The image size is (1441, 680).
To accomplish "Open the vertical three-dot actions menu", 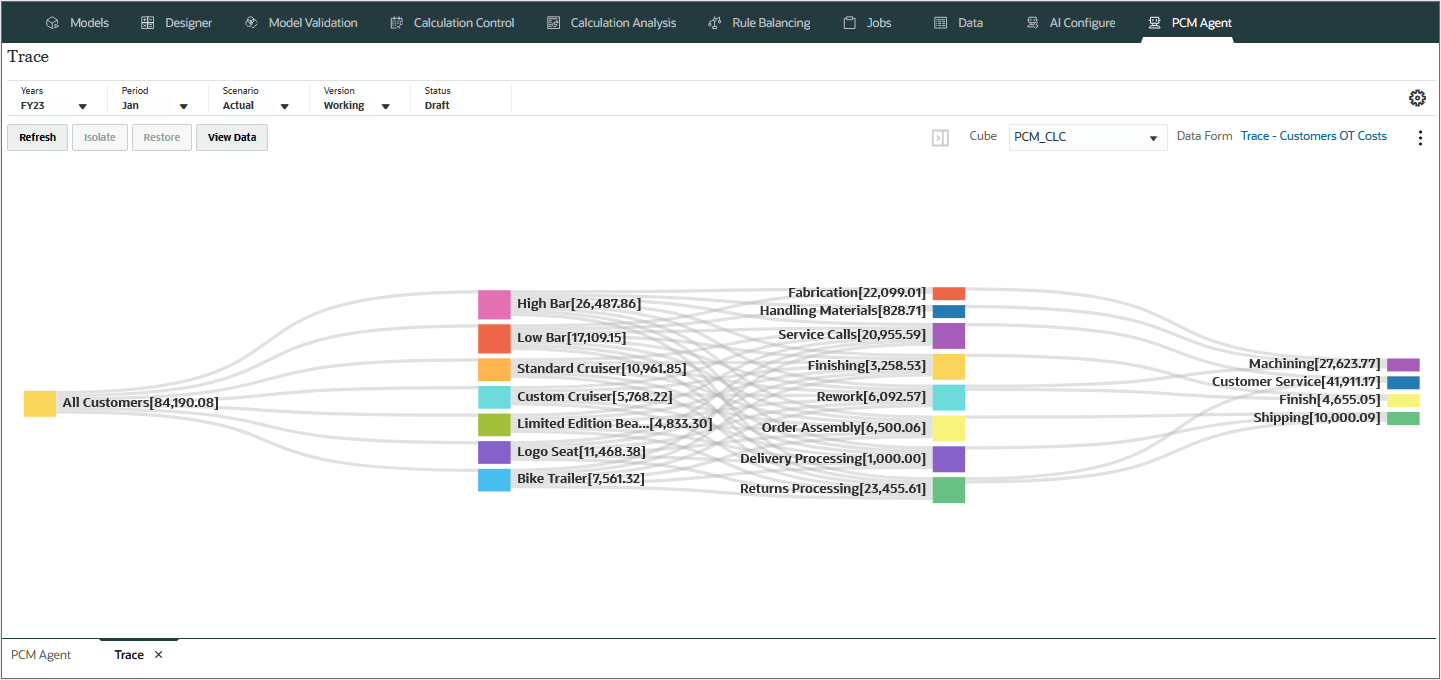I will click(x=1420, y=138).
